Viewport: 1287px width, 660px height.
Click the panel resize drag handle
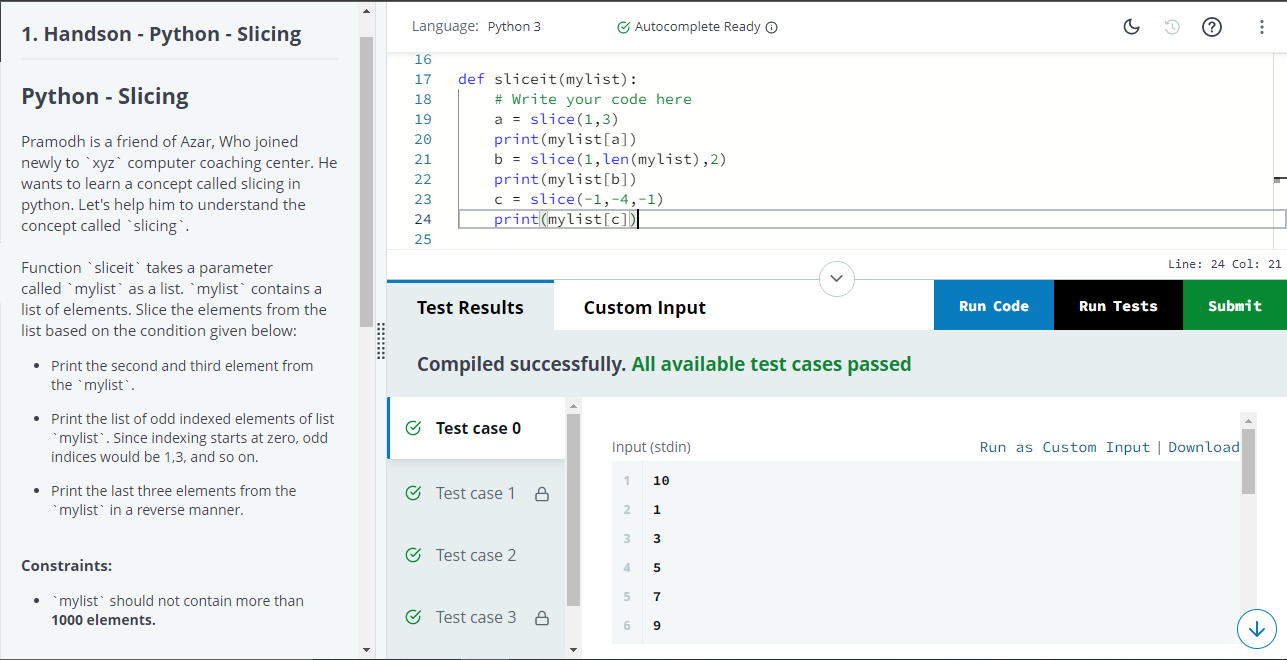pyautogui.click(x=381, y=341)
